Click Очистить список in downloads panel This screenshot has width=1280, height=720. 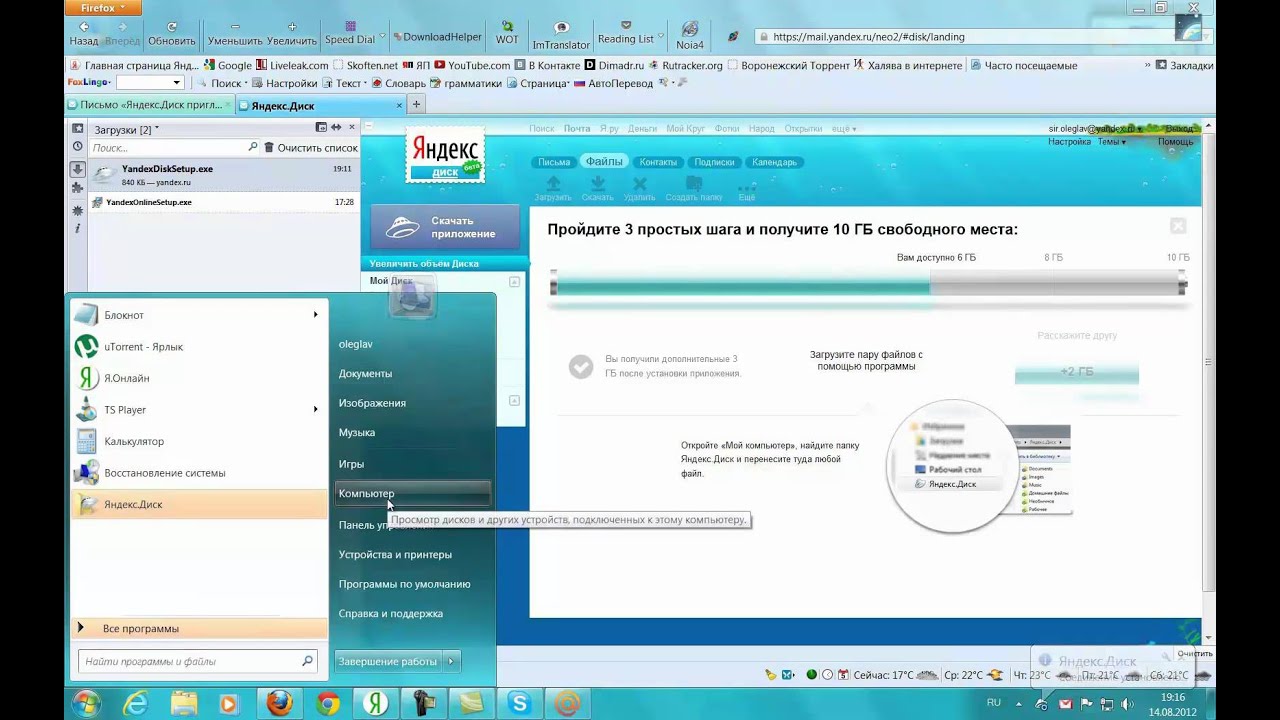click(x=310, y=147)
